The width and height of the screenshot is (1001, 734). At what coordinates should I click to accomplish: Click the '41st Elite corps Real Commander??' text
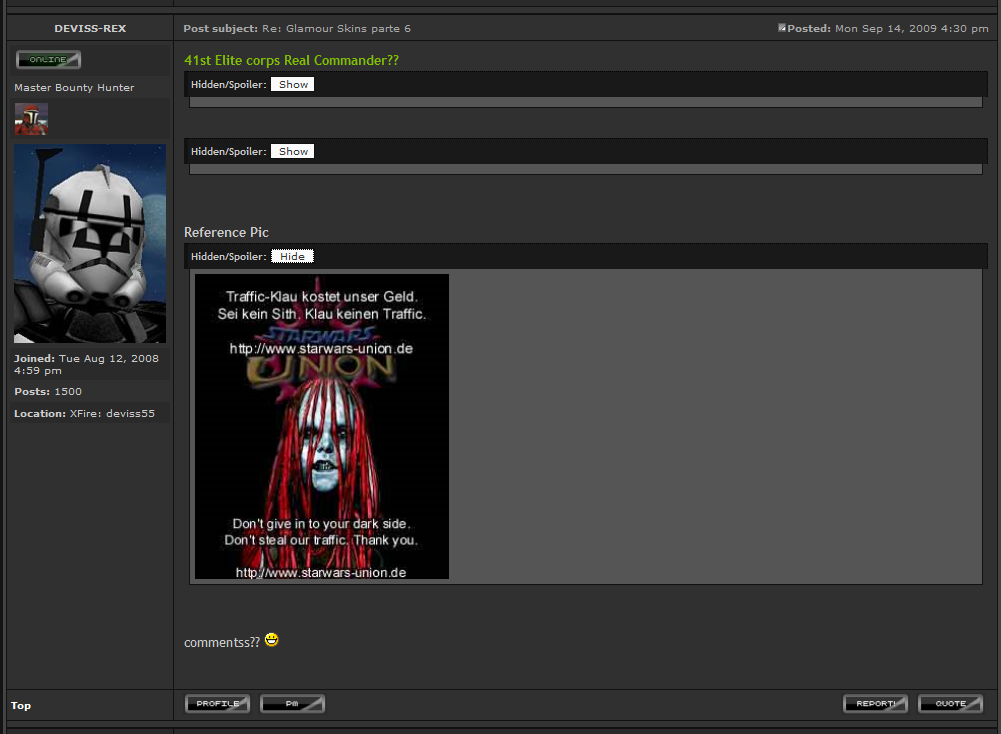(x=291, y=60)
